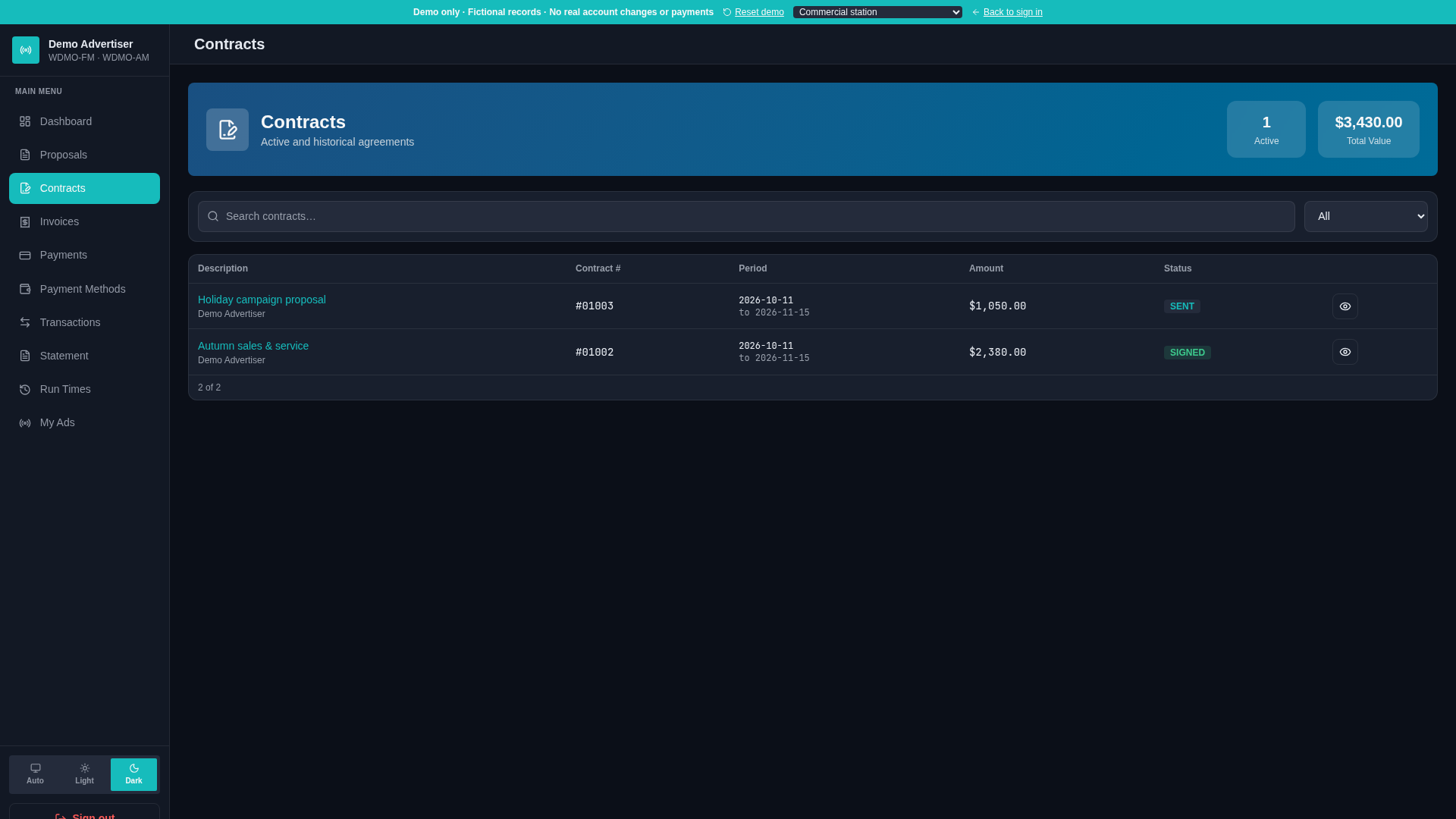
Task: Expand the All status filter dropdown
Action: [x=1366, y=216]
